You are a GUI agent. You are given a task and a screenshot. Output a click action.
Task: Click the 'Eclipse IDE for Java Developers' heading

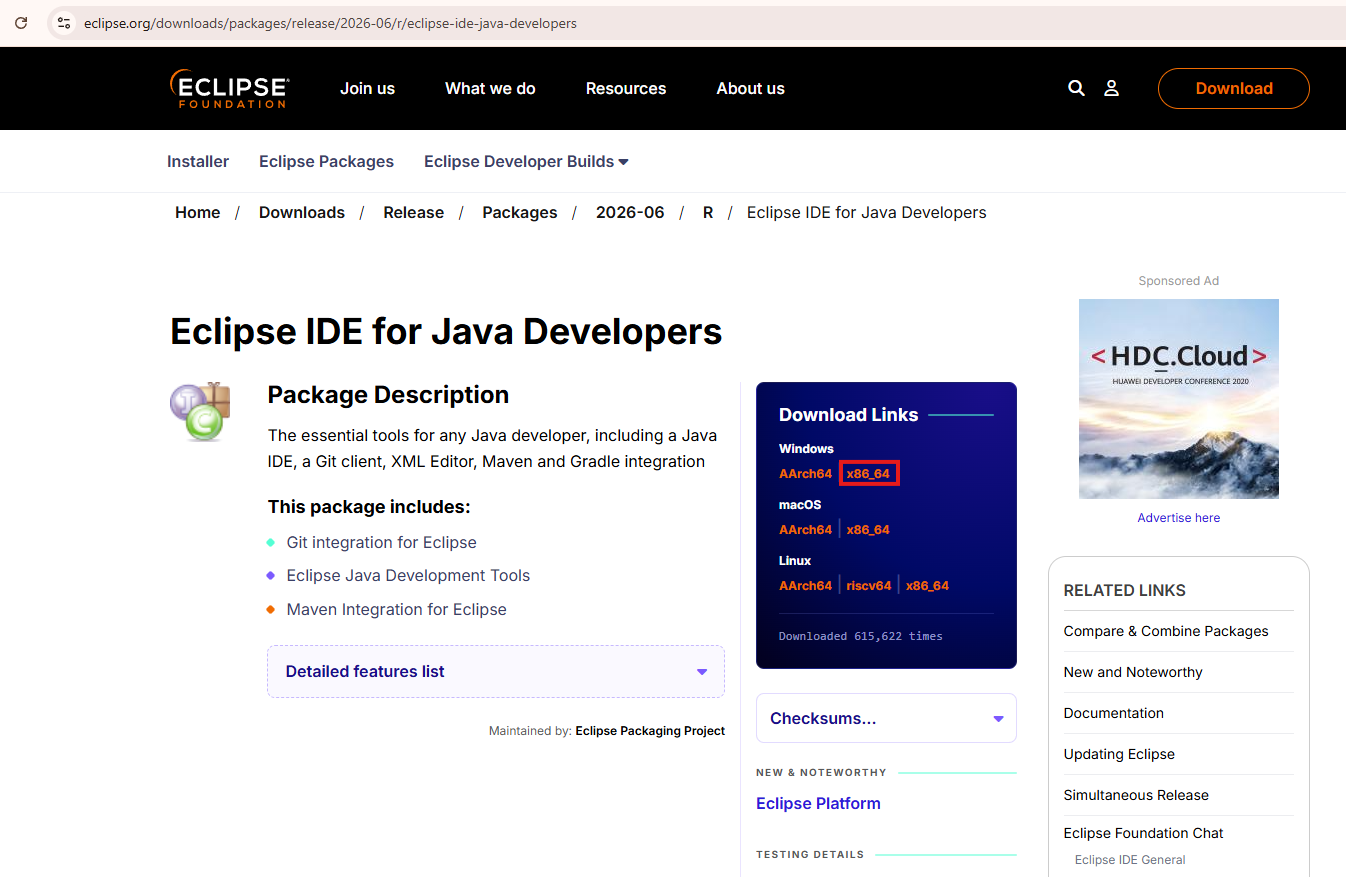446,331
